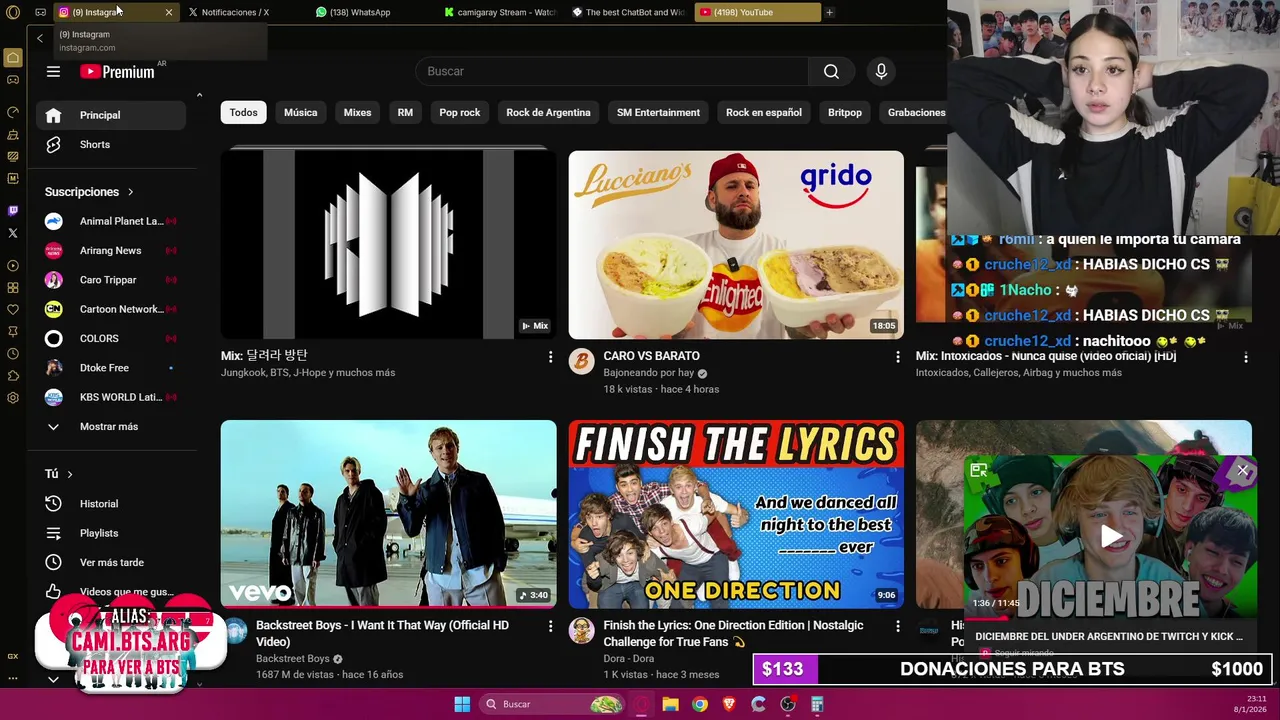Open options for Mix 달려라 방탄
This screenshot has height=720, width=1280.
click(x=550, y=357)
